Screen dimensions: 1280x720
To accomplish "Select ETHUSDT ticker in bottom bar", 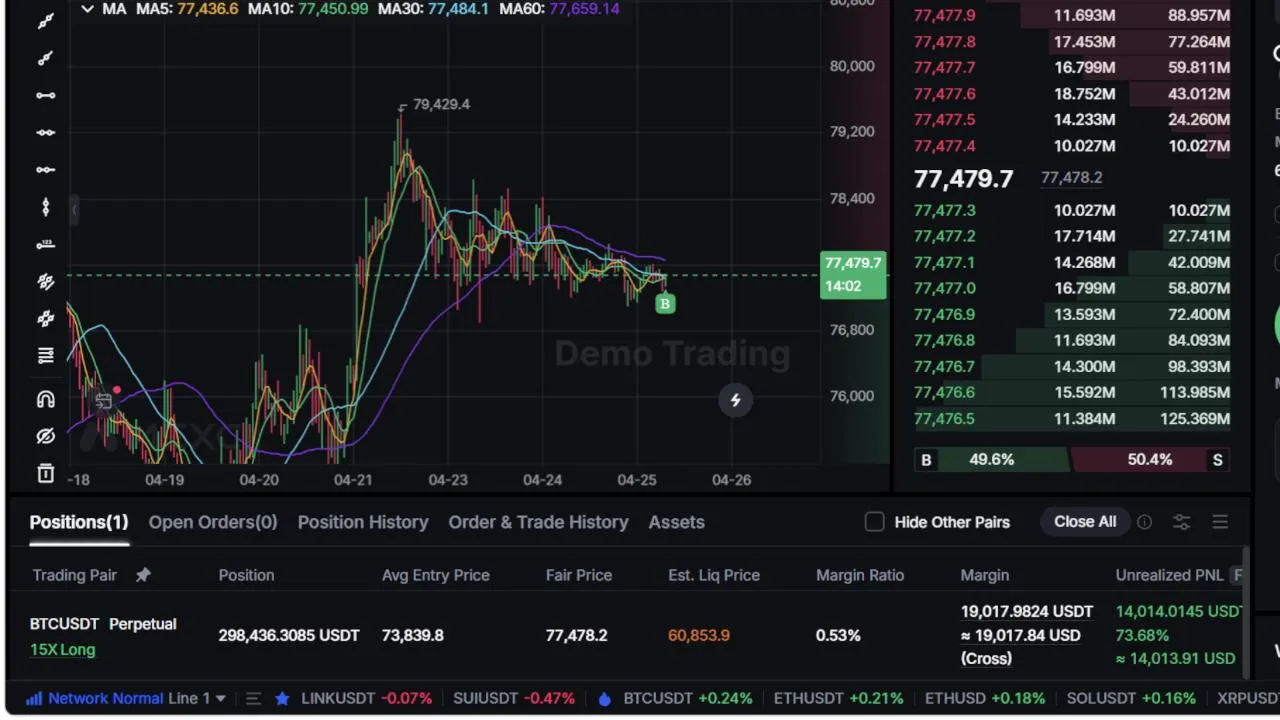I will (840, 698).
